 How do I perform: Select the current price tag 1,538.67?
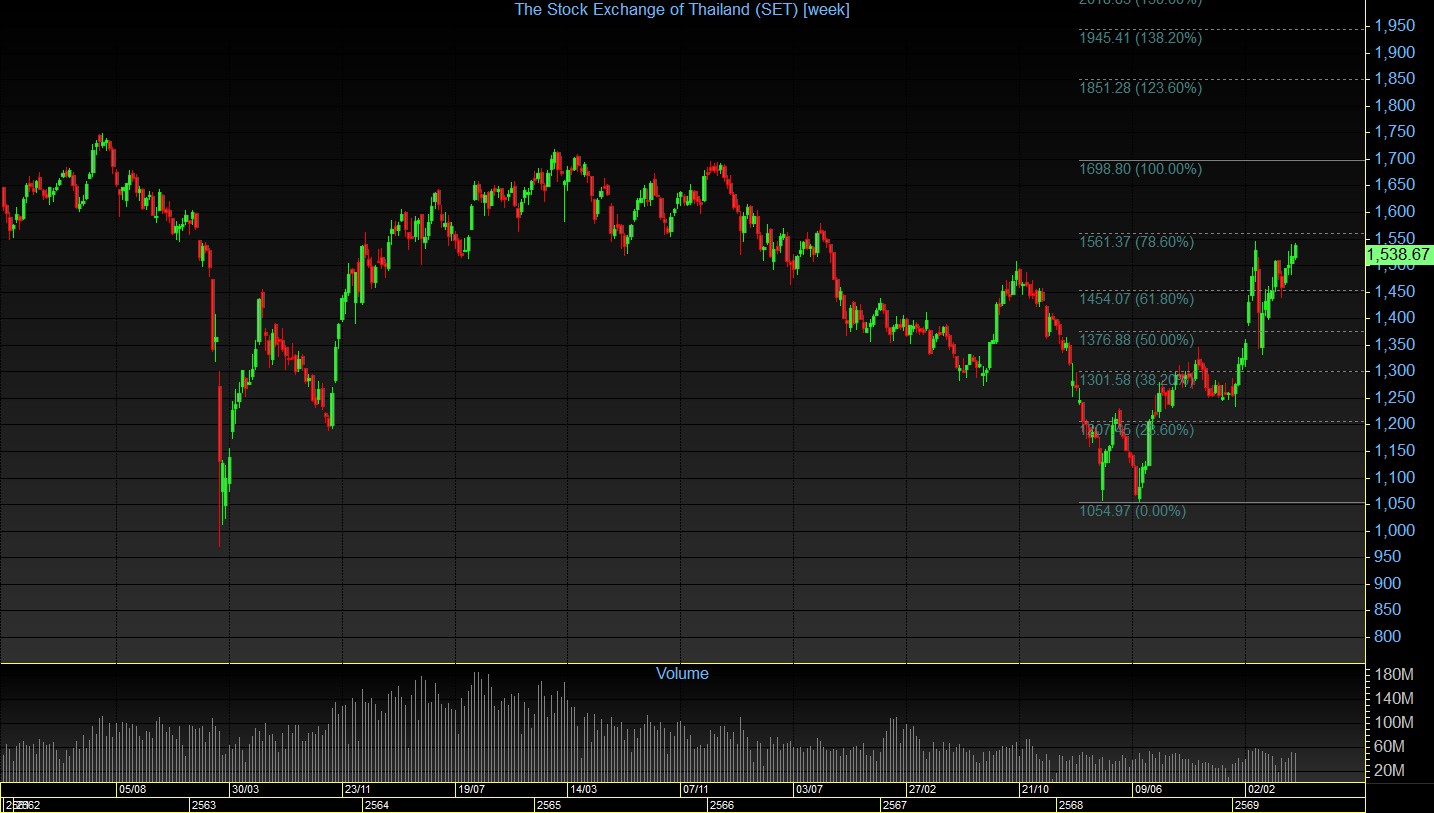(x=1399, y=255)
